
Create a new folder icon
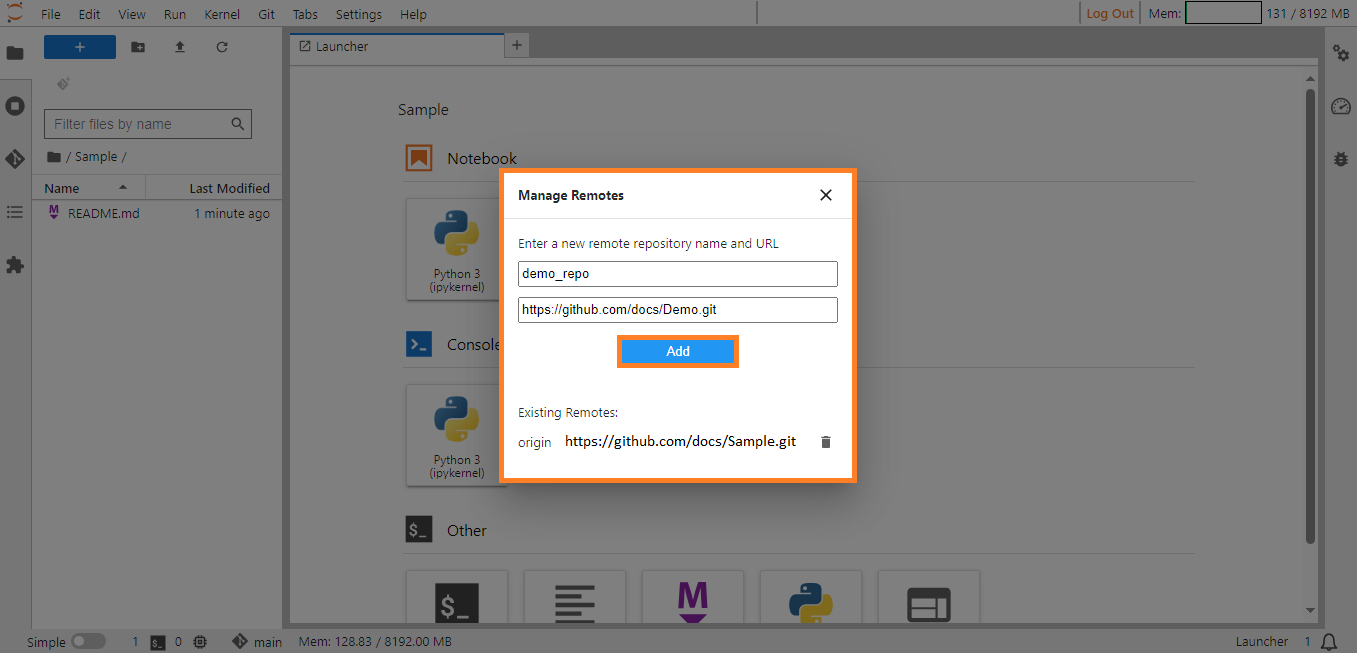[138, 47]
